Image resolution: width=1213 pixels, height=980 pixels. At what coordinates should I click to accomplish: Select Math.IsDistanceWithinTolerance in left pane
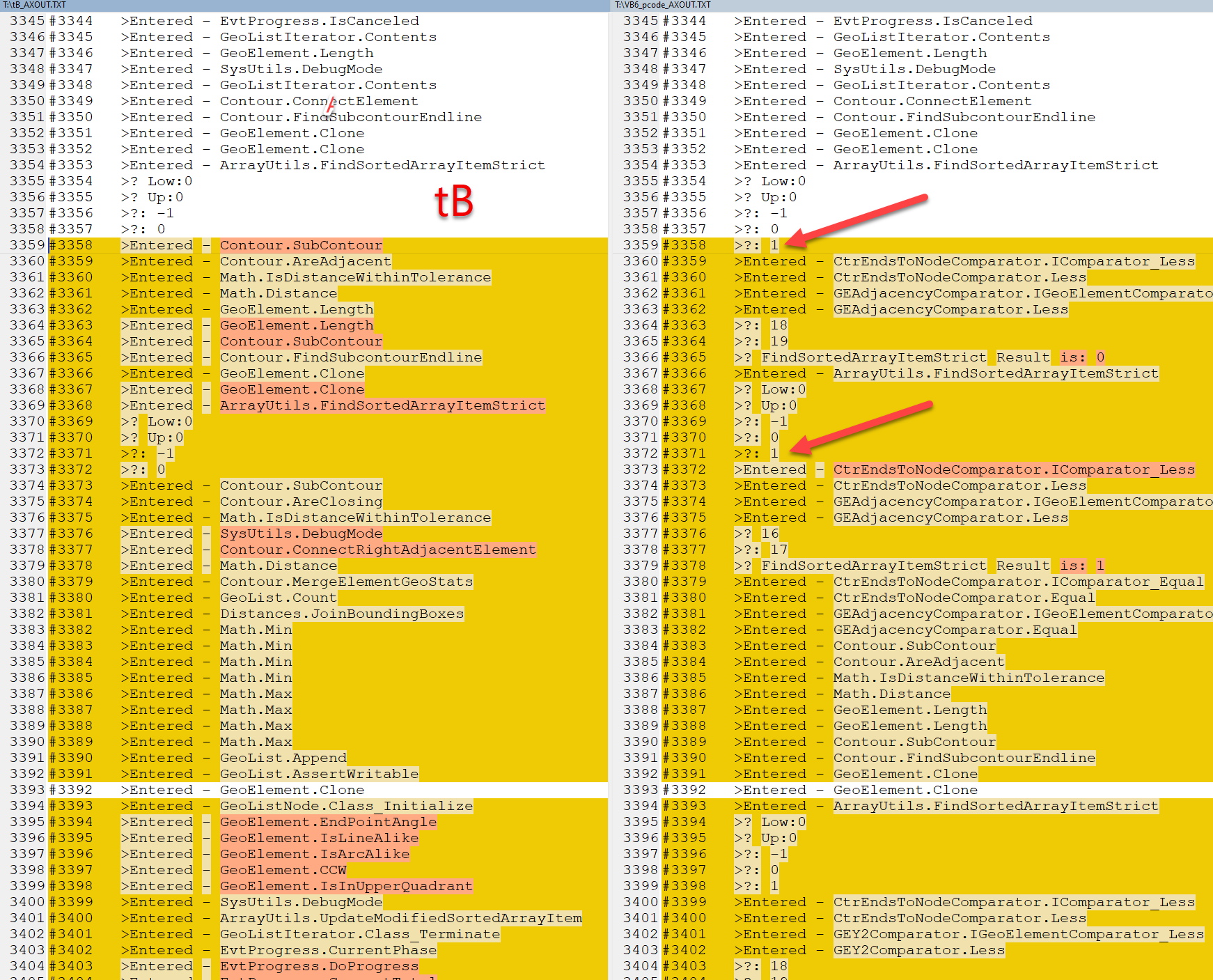click(x=354, y=277)
